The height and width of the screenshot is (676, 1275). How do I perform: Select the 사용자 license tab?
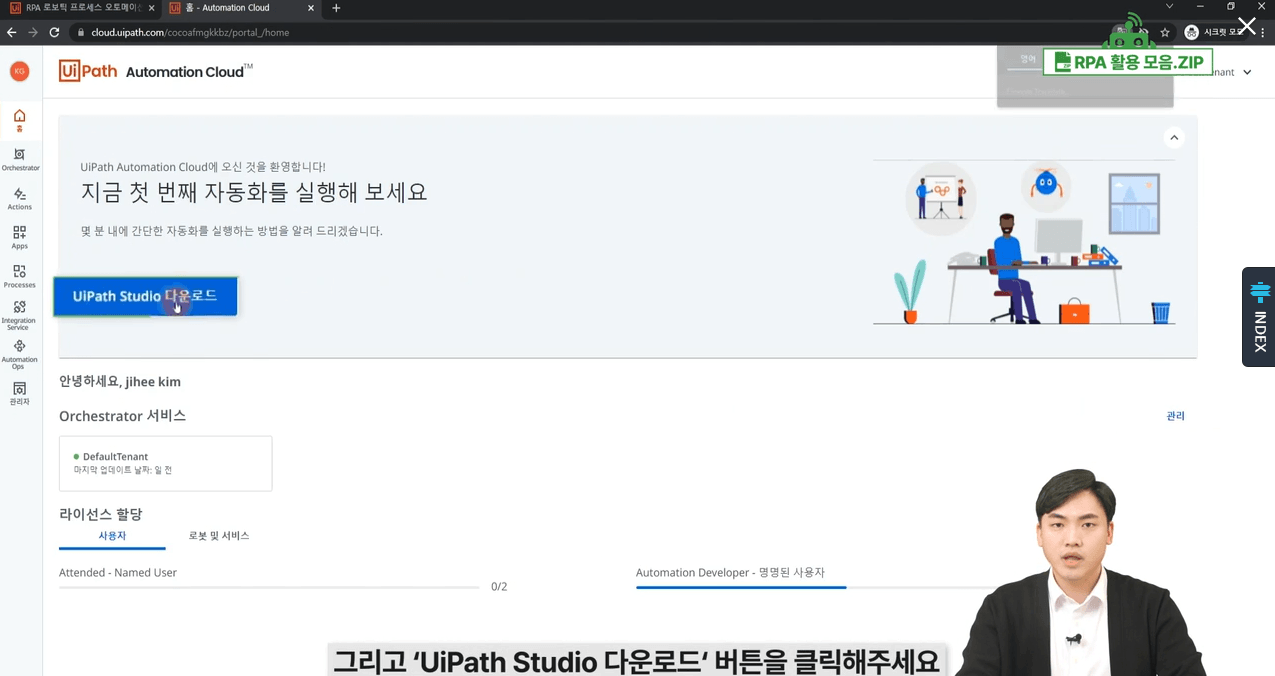pyautogui.click(x=112, y=536)
